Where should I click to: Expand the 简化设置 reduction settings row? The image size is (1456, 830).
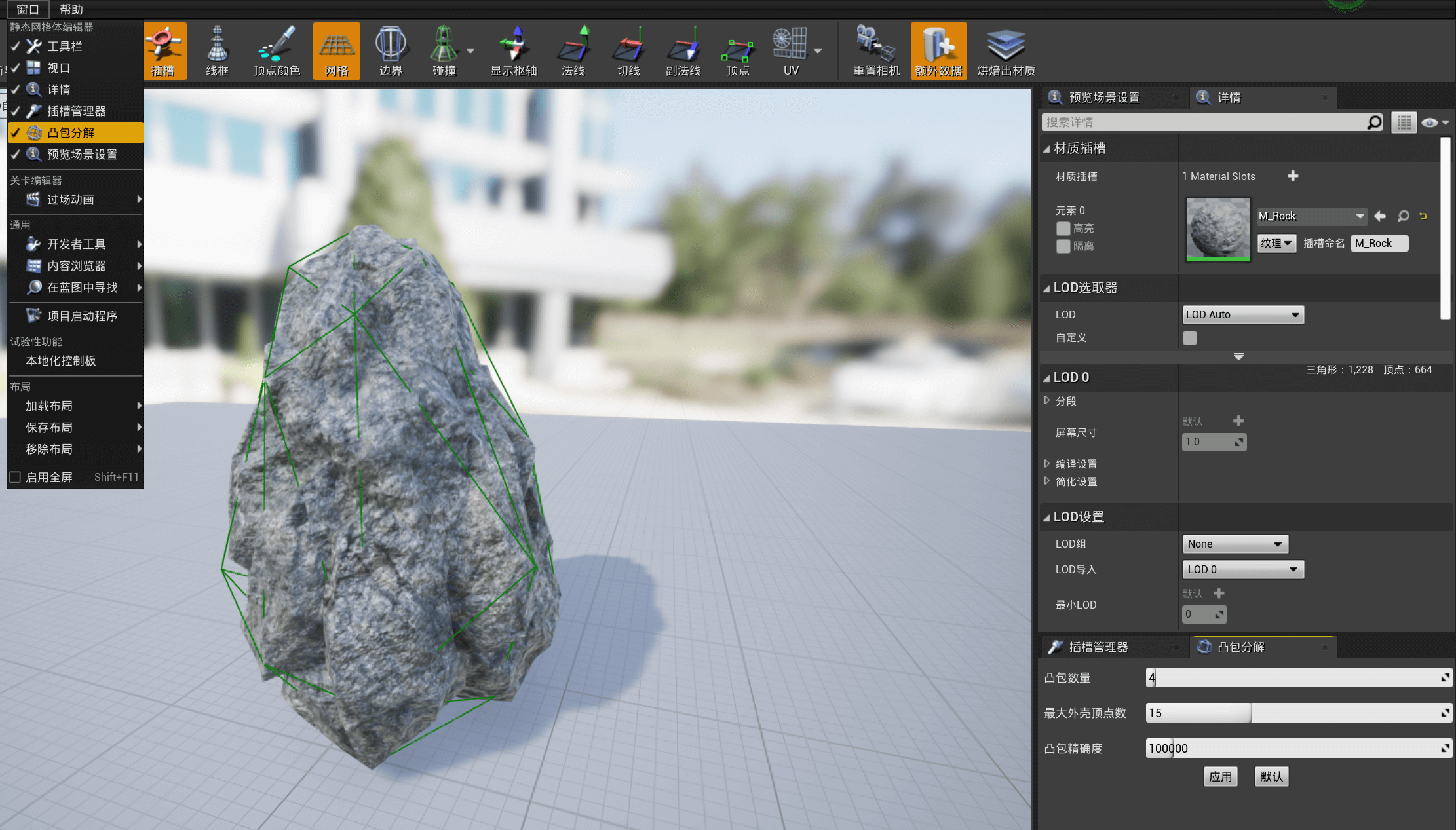(x=1047, y=481)
